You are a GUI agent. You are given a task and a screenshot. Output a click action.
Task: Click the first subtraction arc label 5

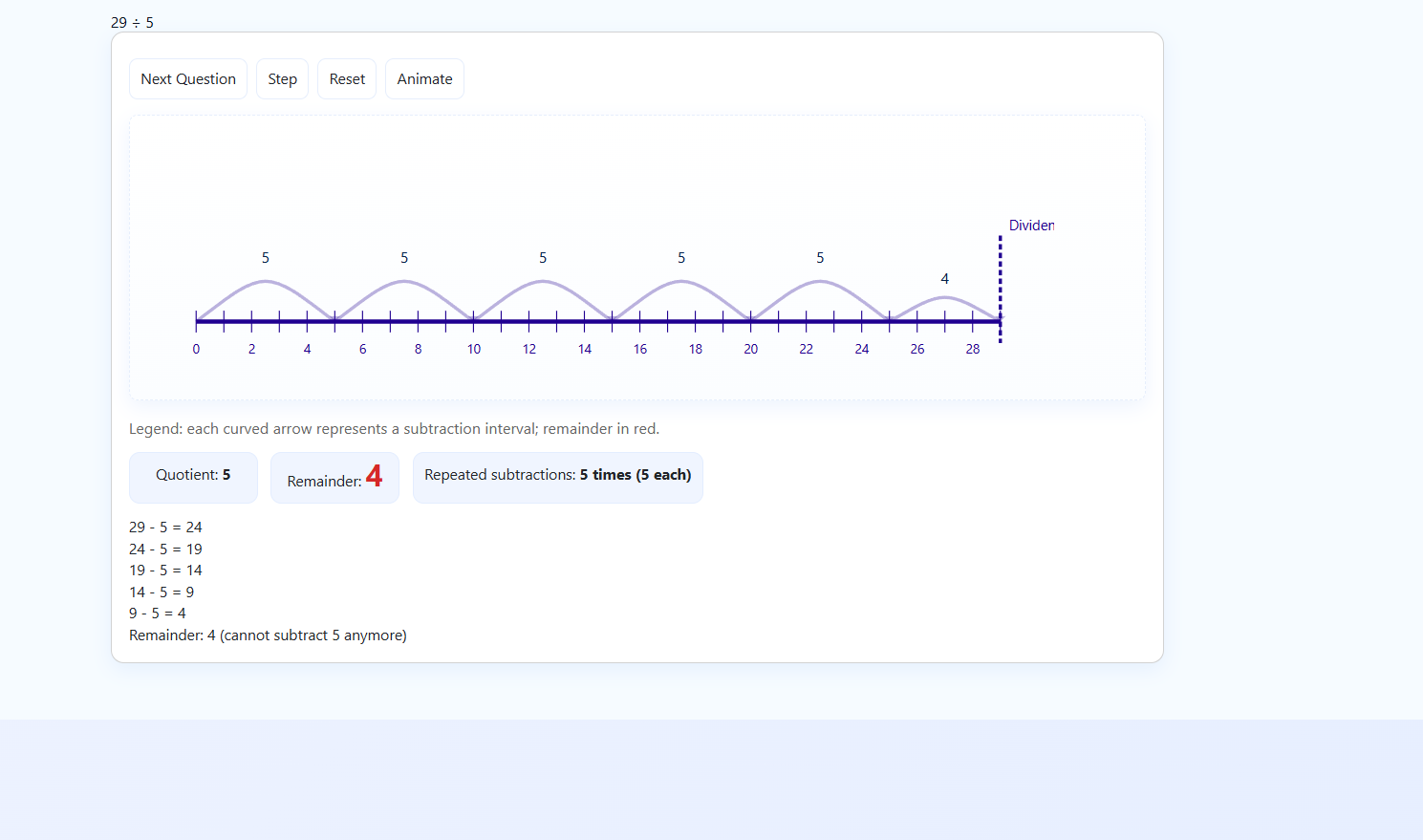(266, 258)
